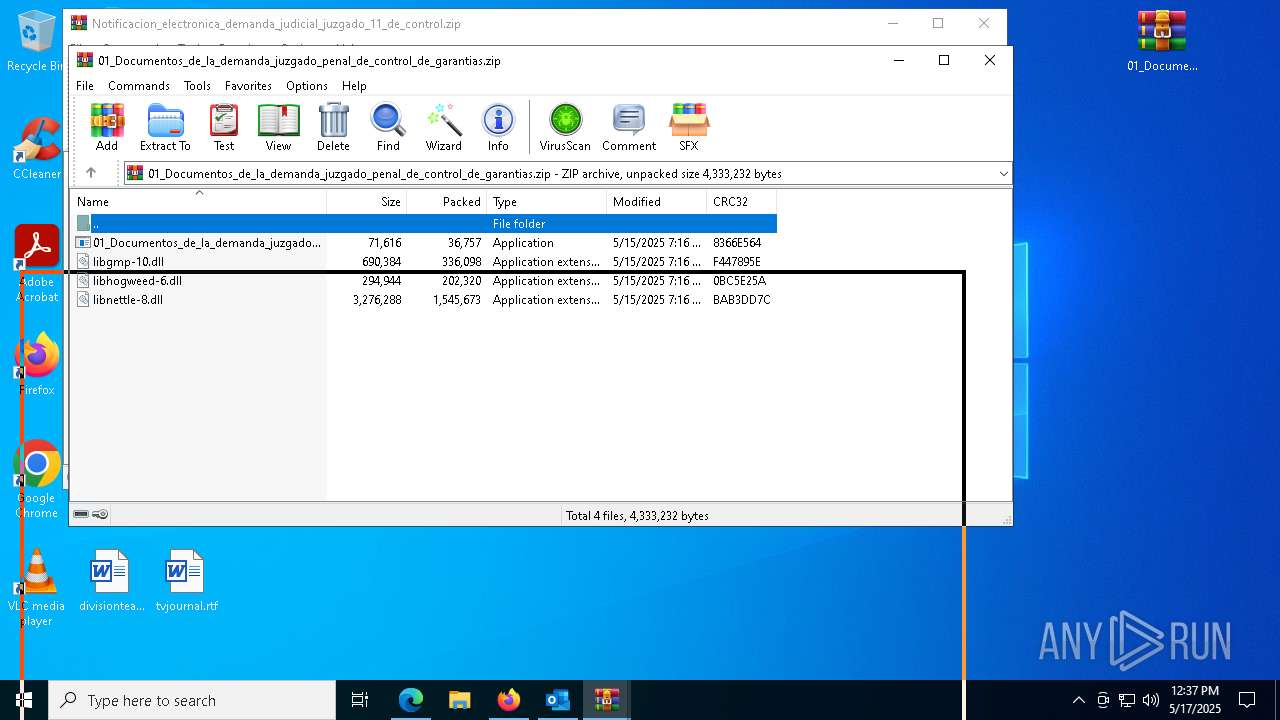Viewport: 1280px width, 720px height.
Task: Open Google Chrome desktop shortcut
Action: click(x=37, y=480)
